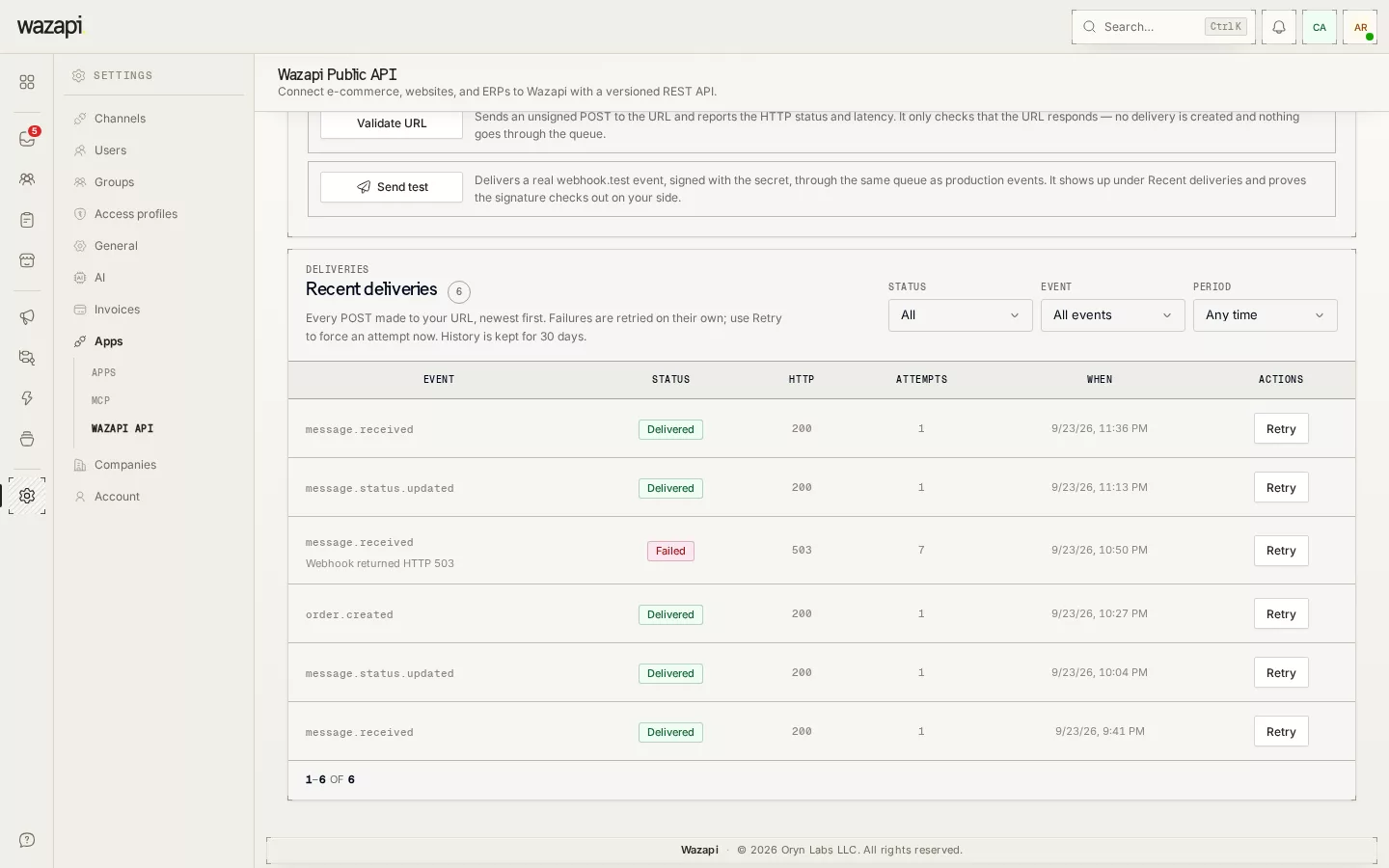Viewport: 1389px width, 868px height.
Task: Click the Delivered badge for order.created
Action: click(670, 614)
